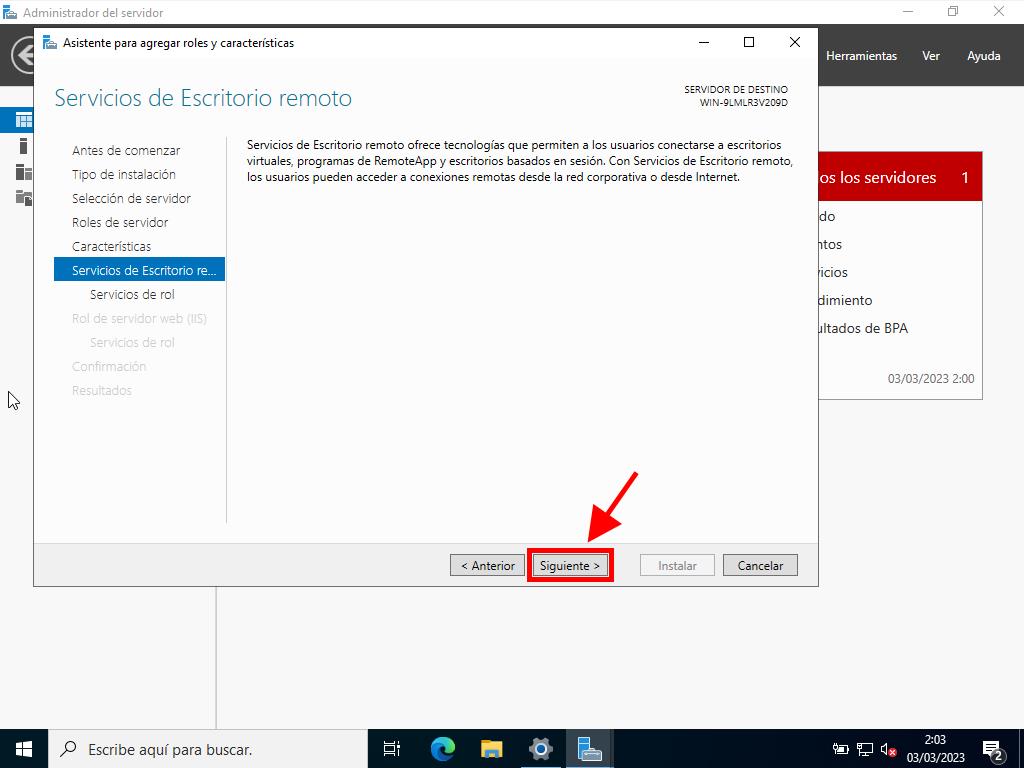
Task: Jump to the Roles de servidor step
Action: click(x=120, y=222)
